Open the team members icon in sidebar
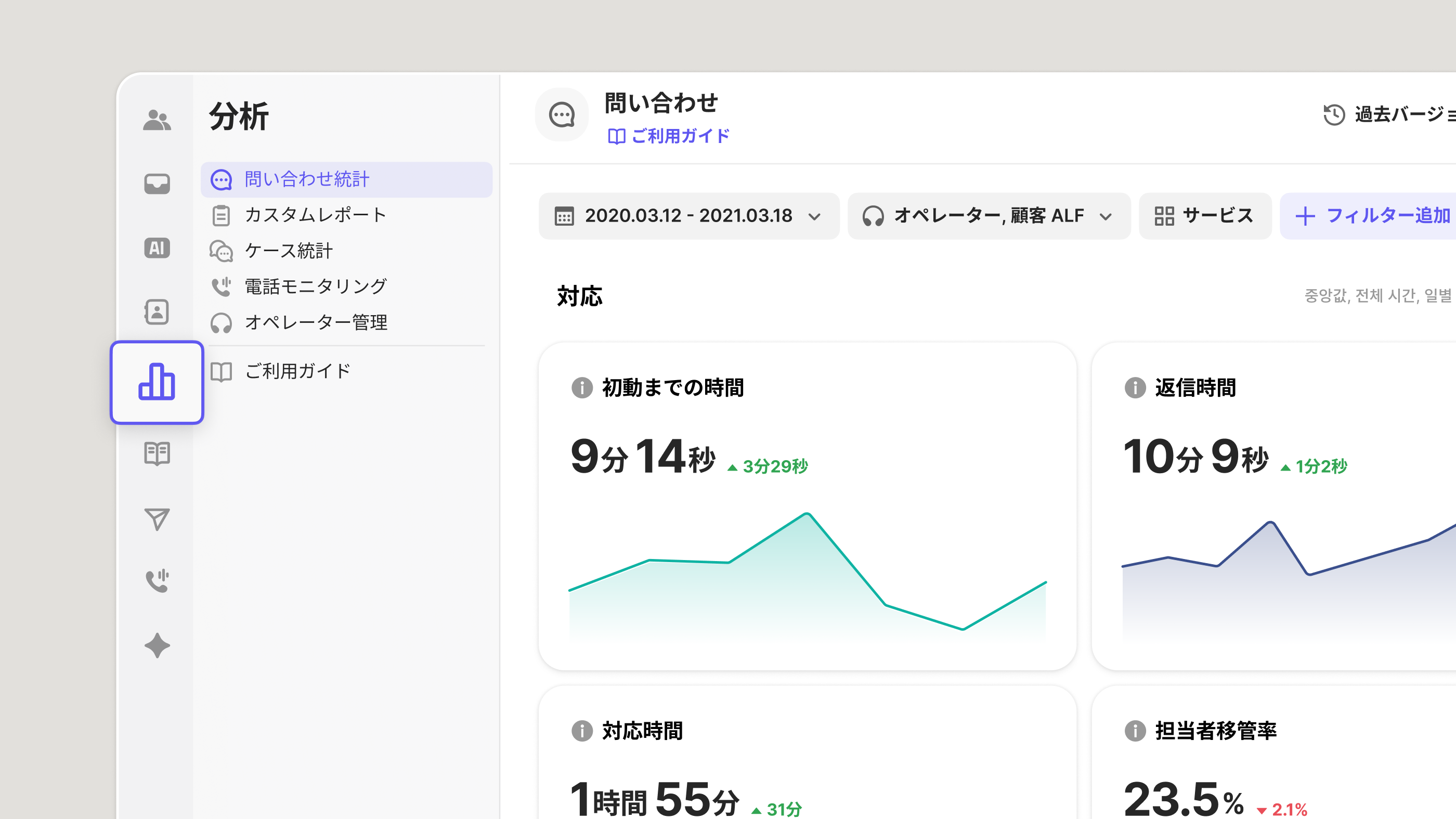The image size is (1456, 819). point(157,120)
